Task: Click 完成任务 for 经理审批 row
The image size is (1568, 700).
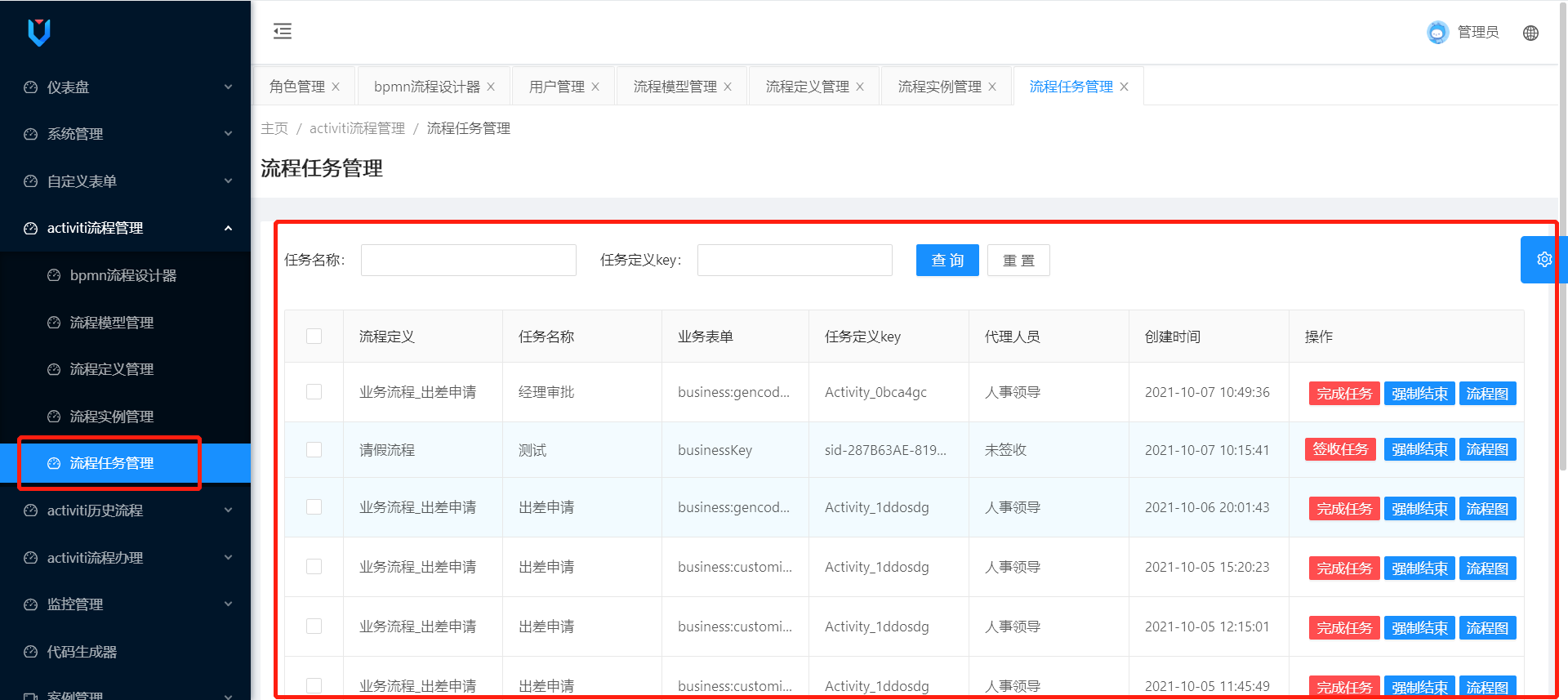Action: [1344, 394]
